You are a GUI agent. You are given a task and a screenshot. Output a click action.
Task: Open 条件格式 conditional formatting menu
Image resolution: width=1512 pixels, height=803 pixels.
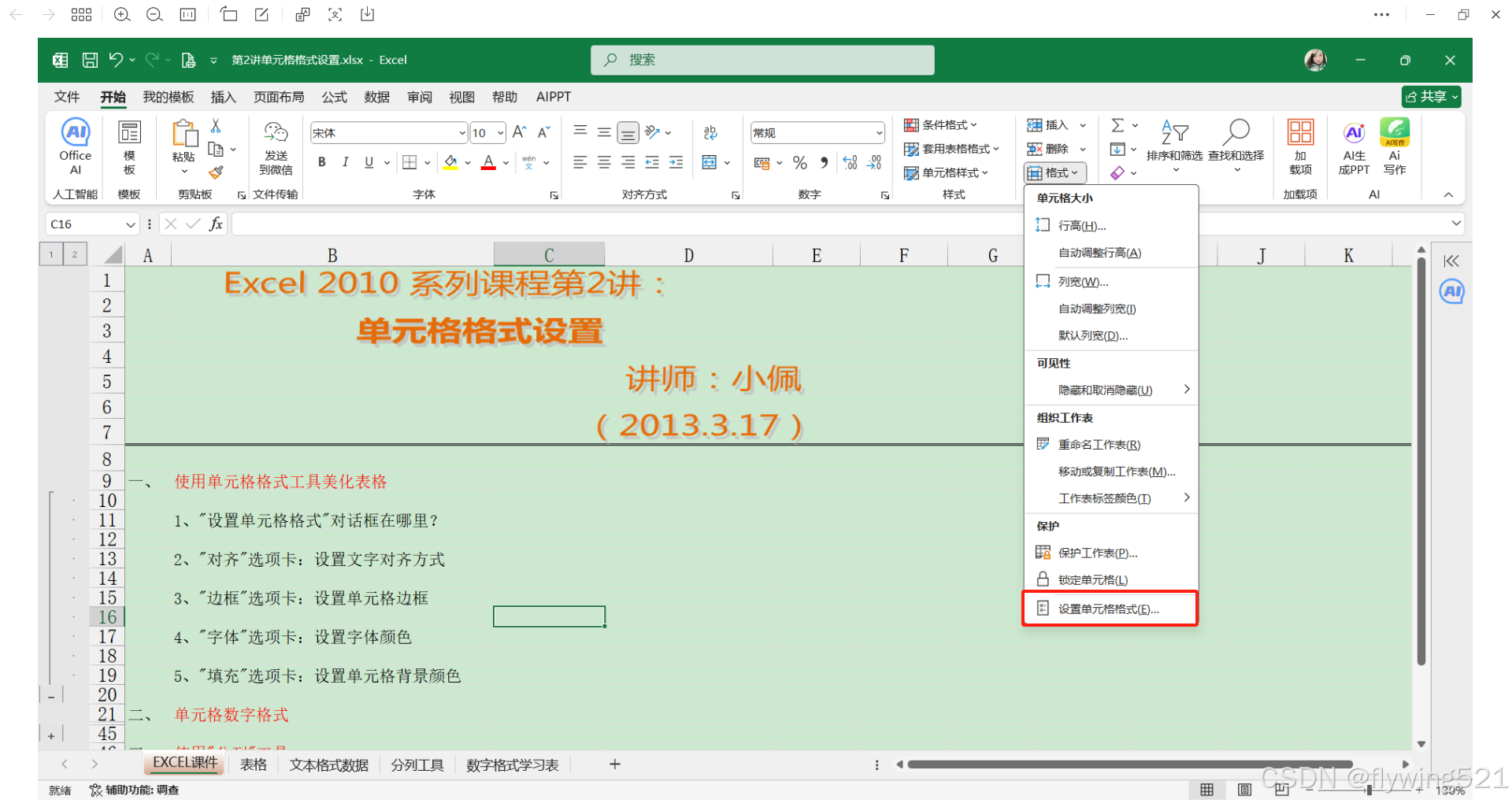[940, 125]
